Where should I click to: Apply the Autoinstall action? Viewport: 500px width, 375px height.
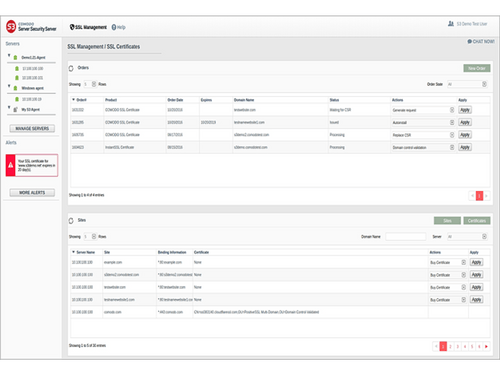pyautogui.click(x=465, y=122)
